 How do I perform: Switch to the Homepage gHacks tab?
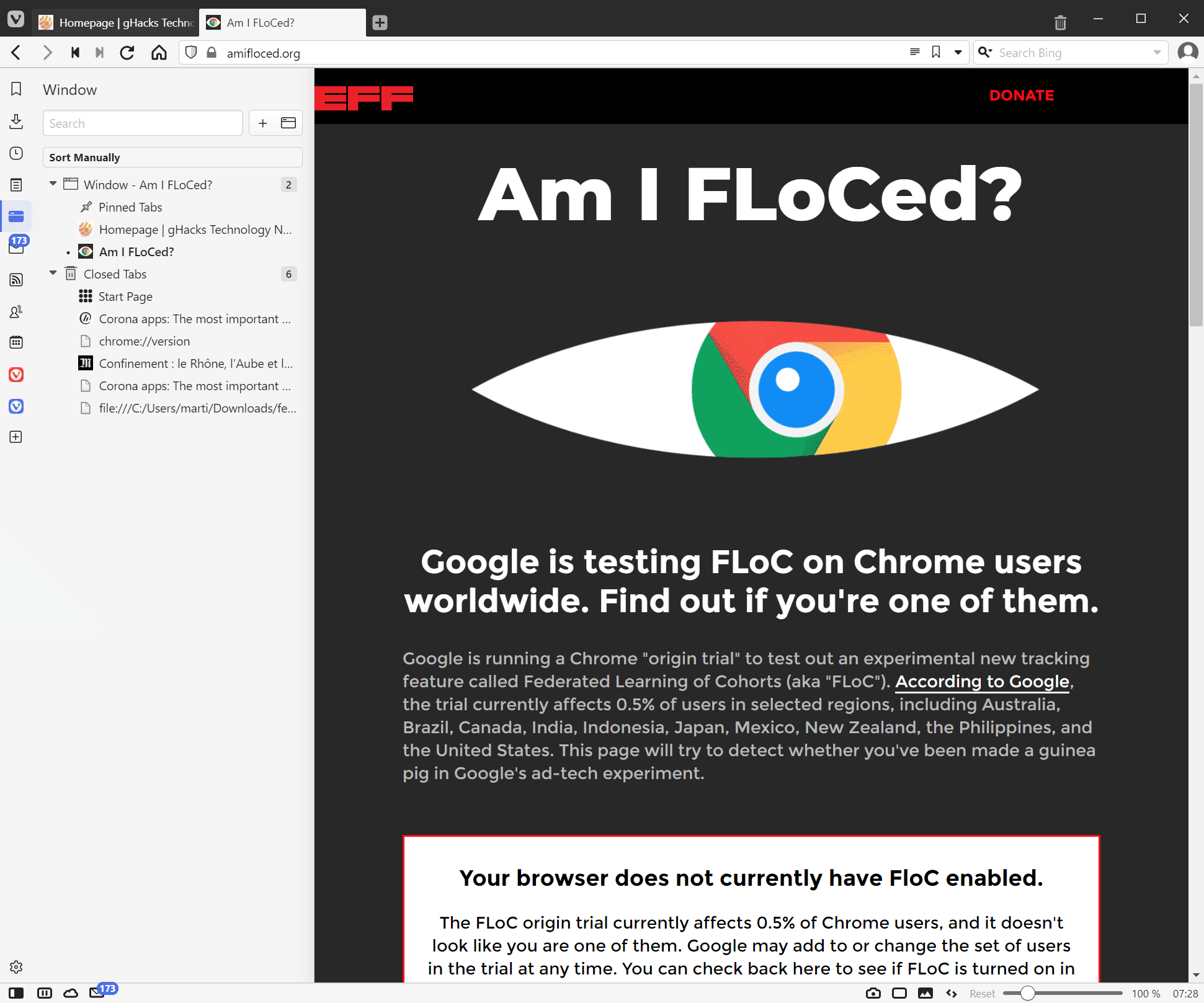click(118, 23)
